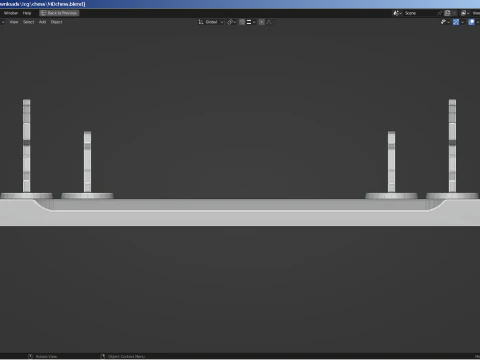
Task: Open the pivot point selector
Action: pyautogui.click(x=231, y=22)
